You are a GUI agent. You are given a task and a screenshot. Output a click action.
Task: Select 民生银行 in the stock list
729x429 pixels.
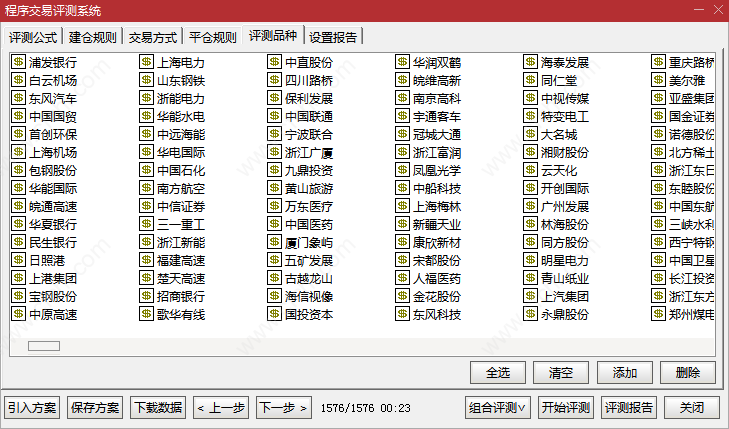click(53, 242)
